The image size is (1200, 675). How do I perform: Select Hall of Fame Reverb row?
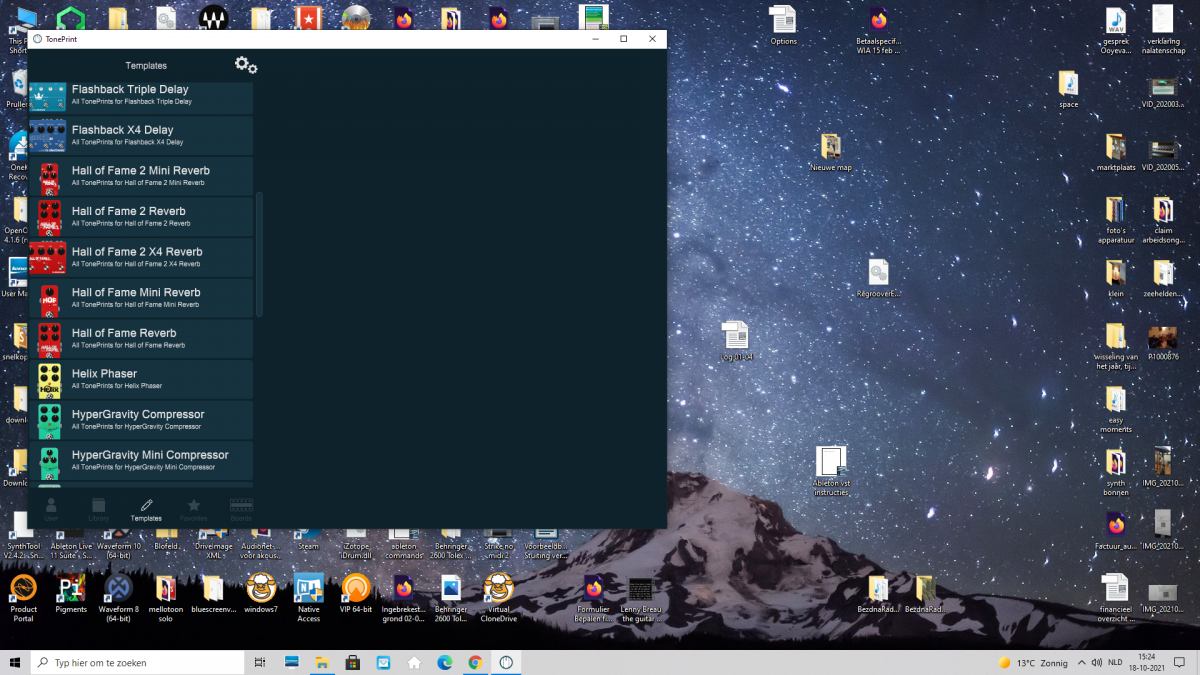pyautogui.click(x=141, y=339)
